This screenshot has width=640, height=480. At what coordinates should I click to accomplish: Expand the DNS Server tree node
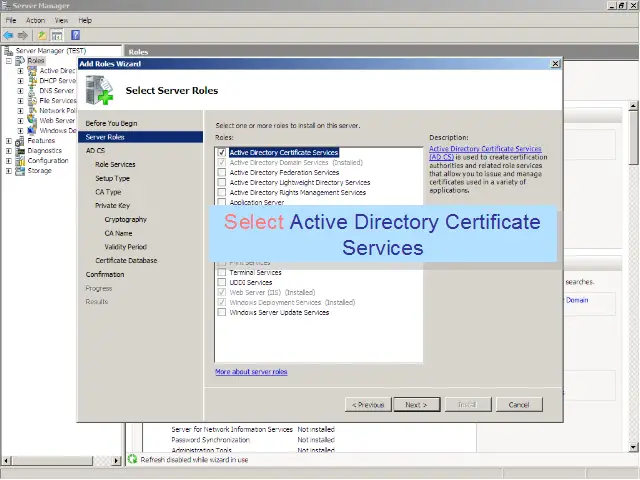[20, 91]
